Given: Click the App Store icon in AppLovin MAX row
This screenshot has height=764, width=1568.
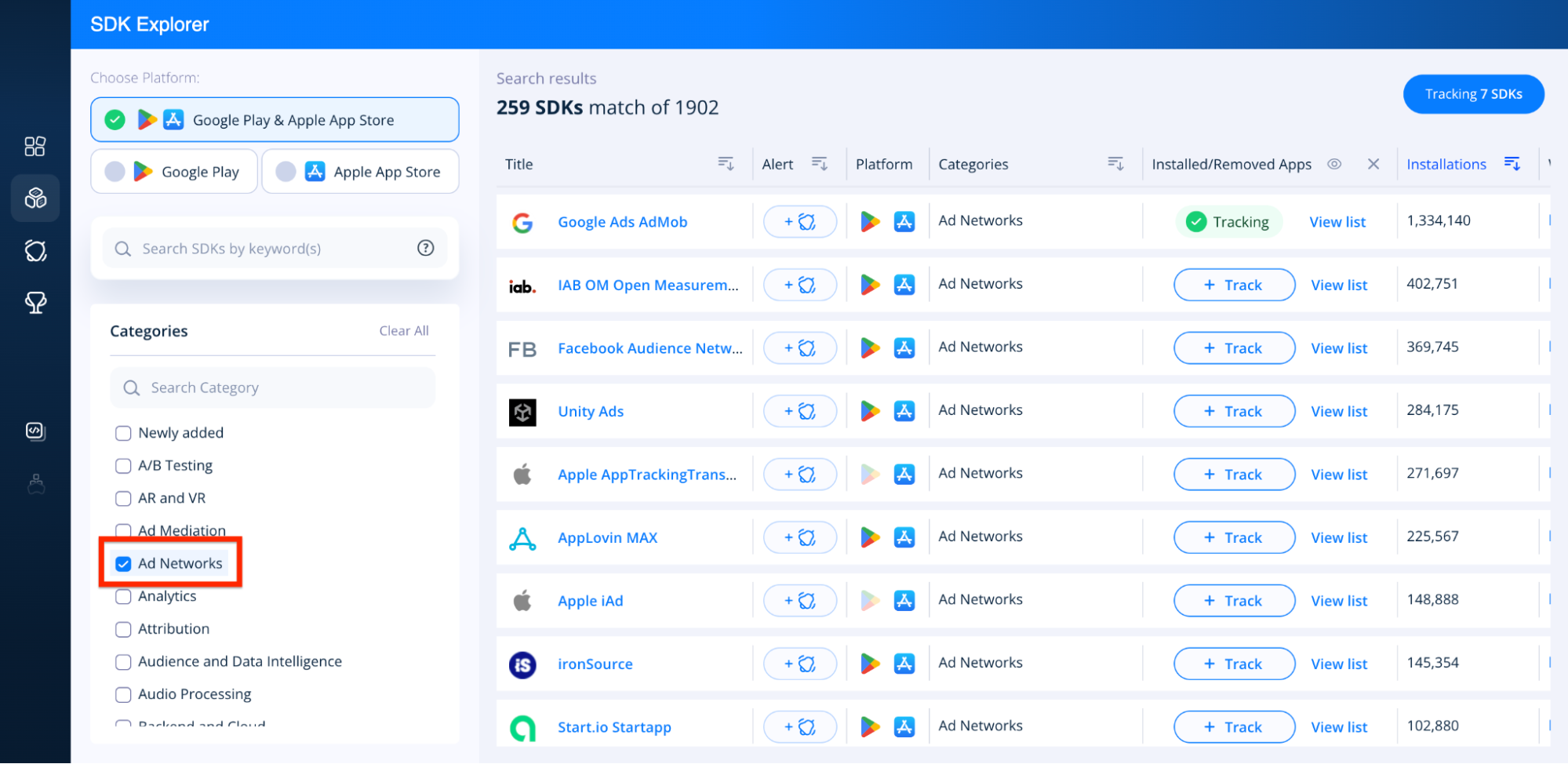Looking at the screenshot, I should [x=904, y=537].
